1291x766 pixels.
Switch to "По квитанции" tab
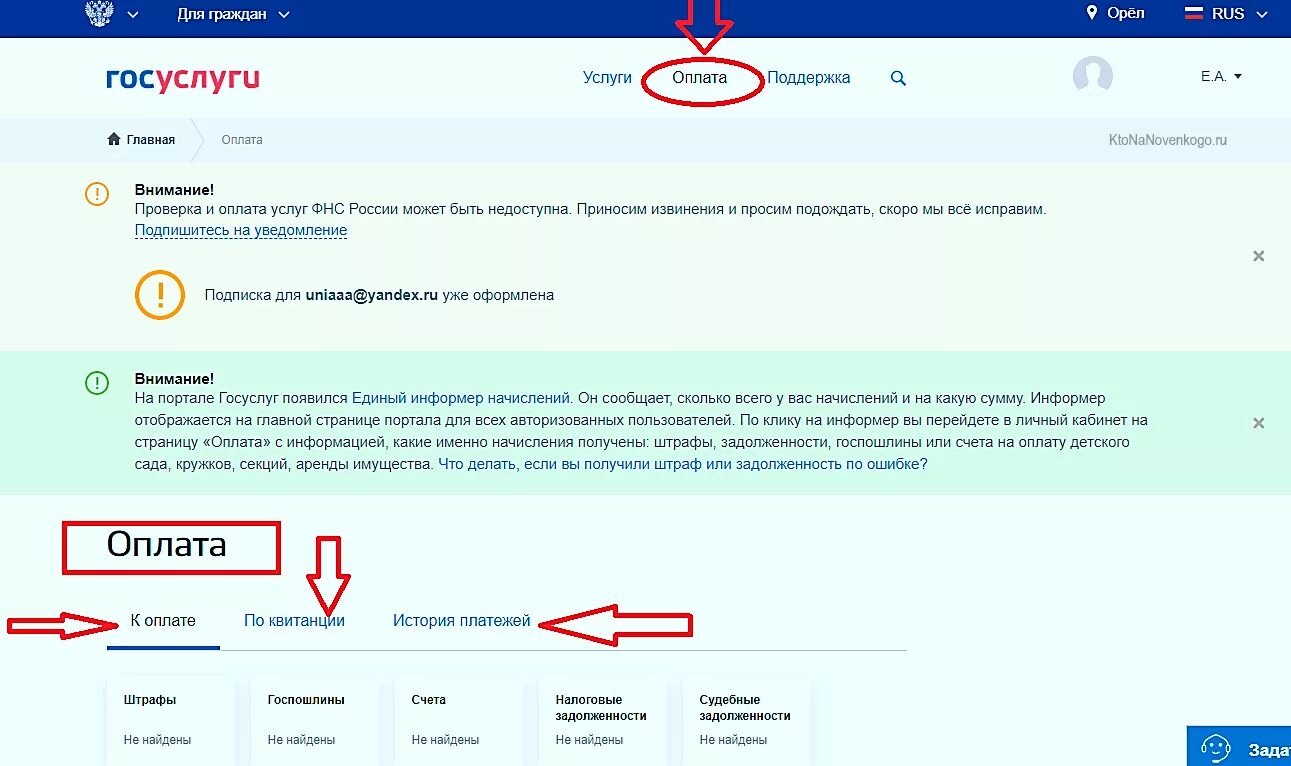point(294,620)
